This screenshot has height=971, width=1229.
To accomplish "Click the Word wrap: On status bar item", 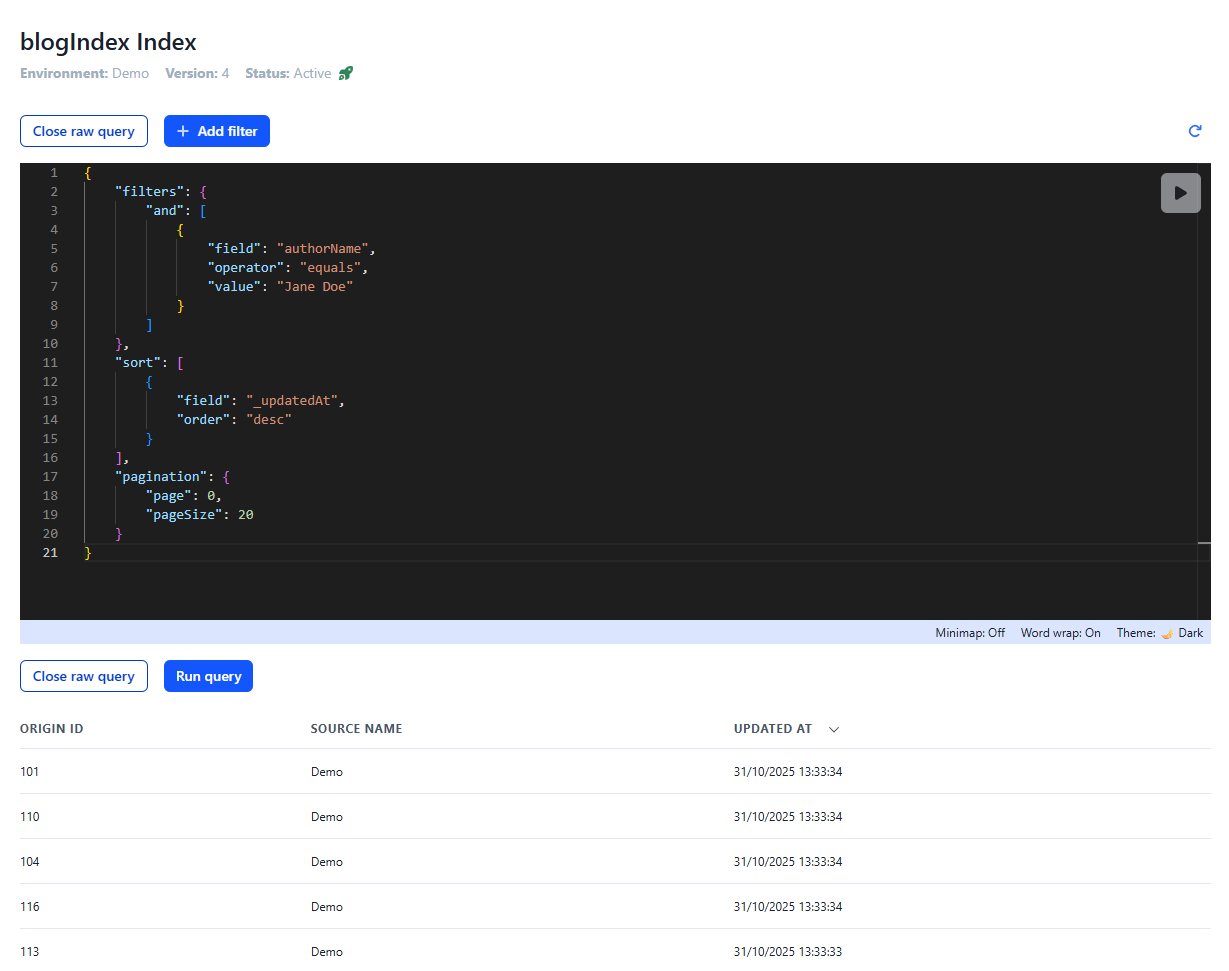I will [1060, 632].
